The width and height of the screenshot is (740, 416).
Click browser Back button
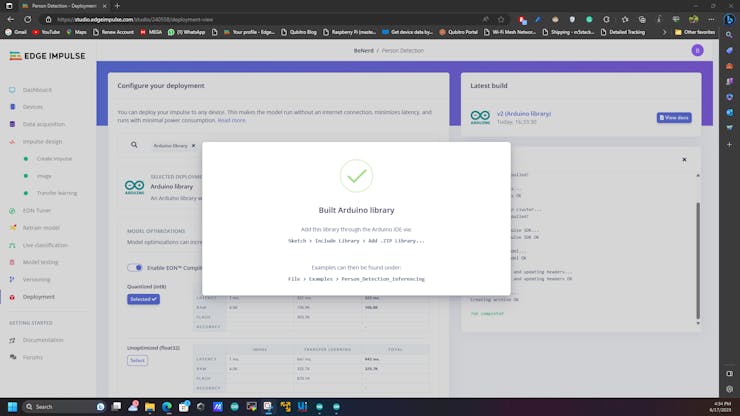11,19
